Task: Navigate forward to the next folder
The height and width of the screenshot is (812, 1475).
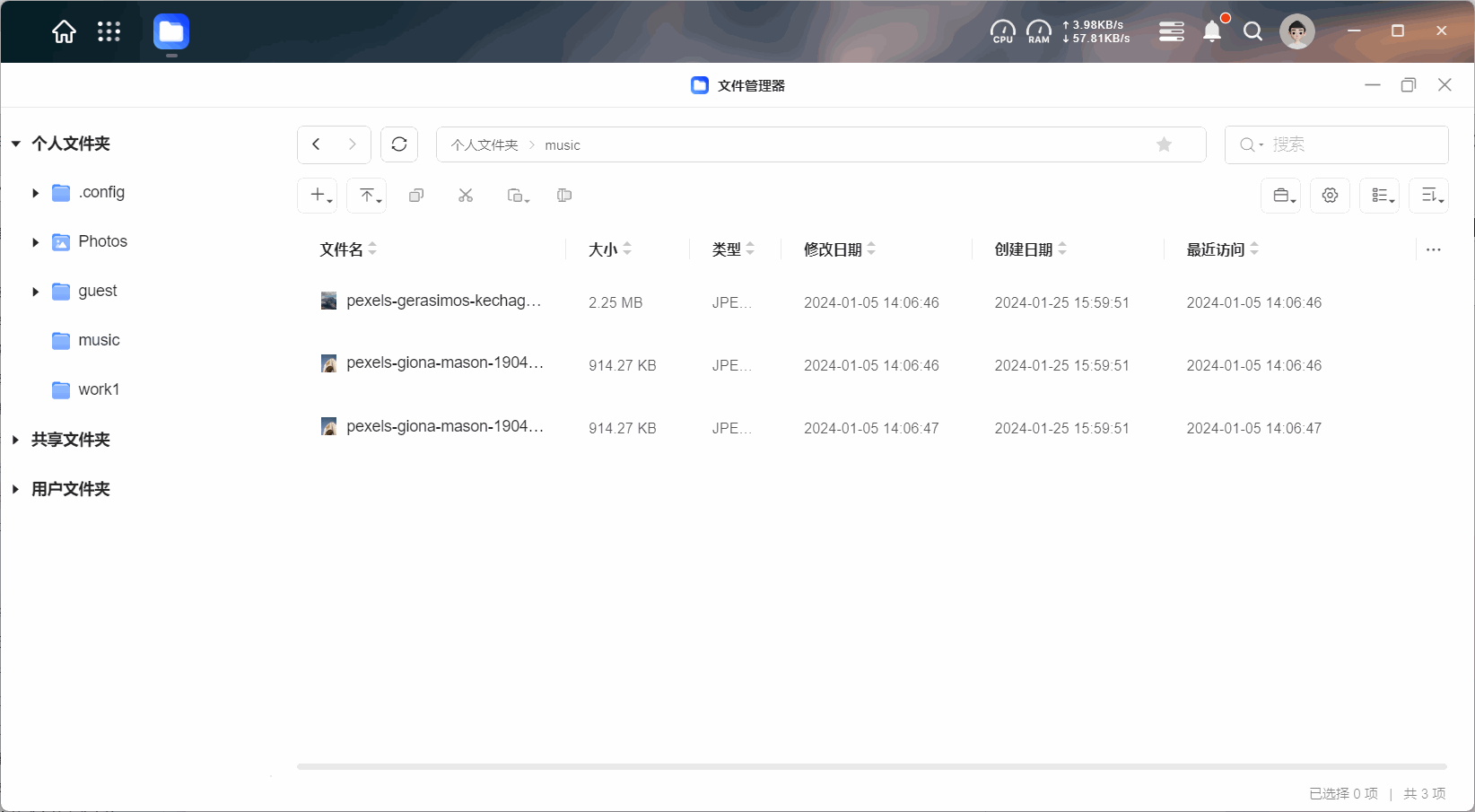Action: [x=353, y=144]
